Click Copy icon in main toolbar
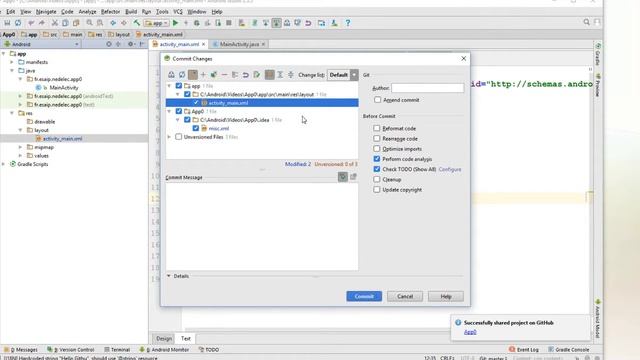Screen dimensions: 640x360 pos(65,23)
